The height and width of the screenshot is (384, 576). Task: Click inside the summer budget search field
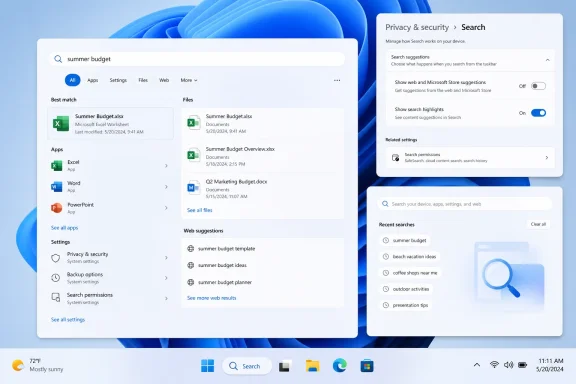point(197,59)
